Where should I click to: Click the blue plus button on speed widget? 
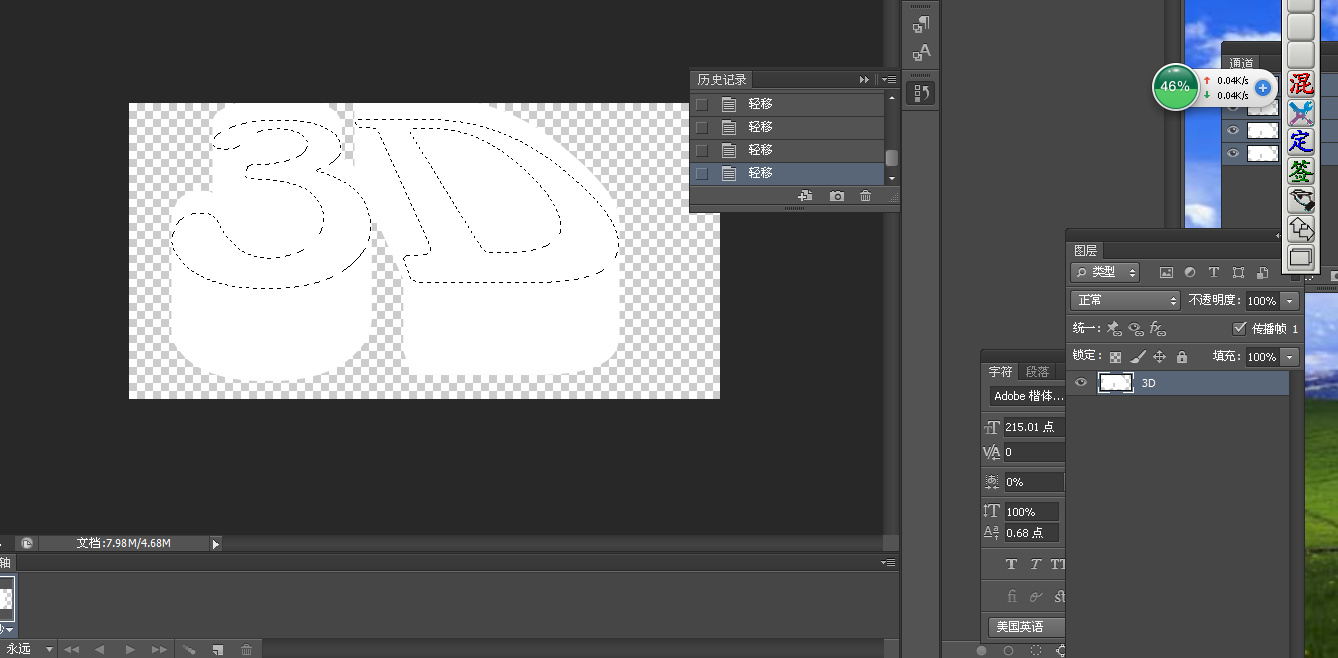(1262, 88)
